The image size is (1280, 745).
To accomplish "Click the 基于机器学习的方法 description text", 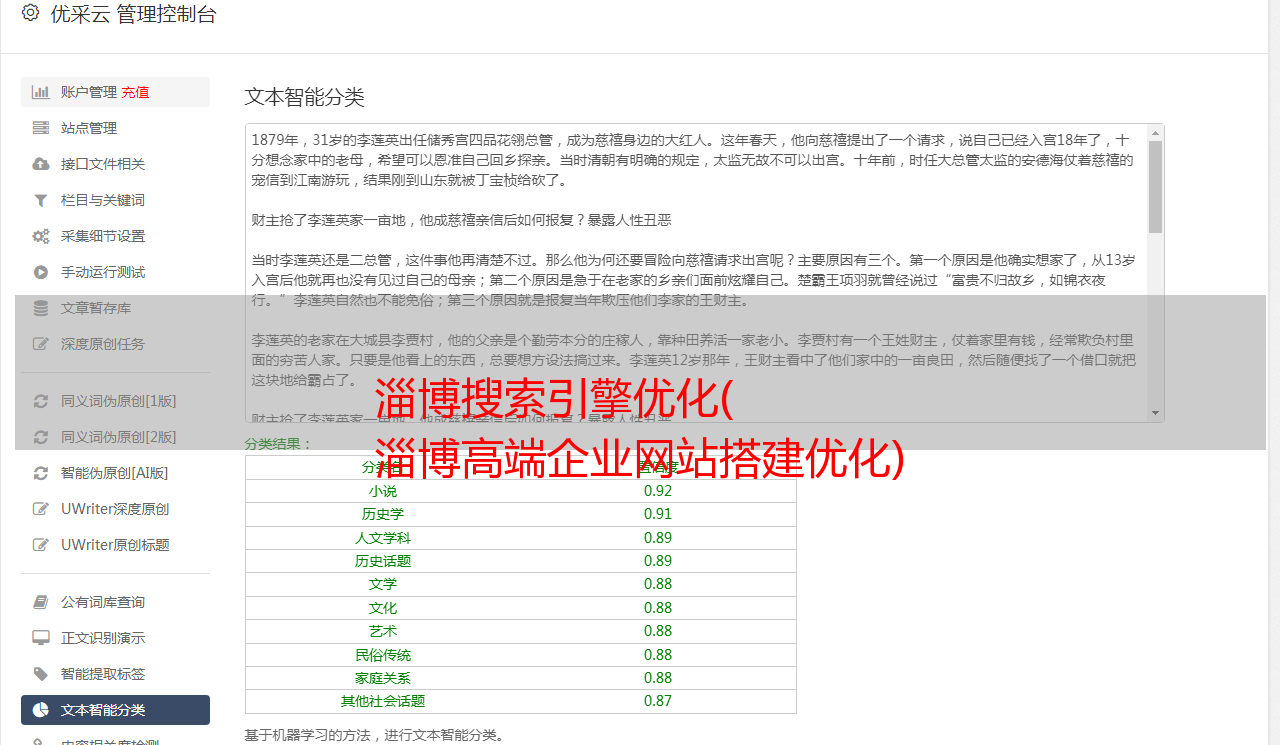I will coord(375,735).
